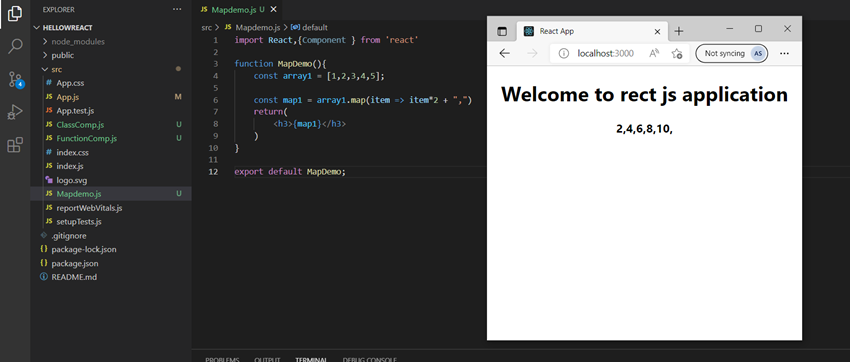Click line number 12 in editor gutter
The height and width of the screenshot is (362, 850).
[x=213, y=172]
